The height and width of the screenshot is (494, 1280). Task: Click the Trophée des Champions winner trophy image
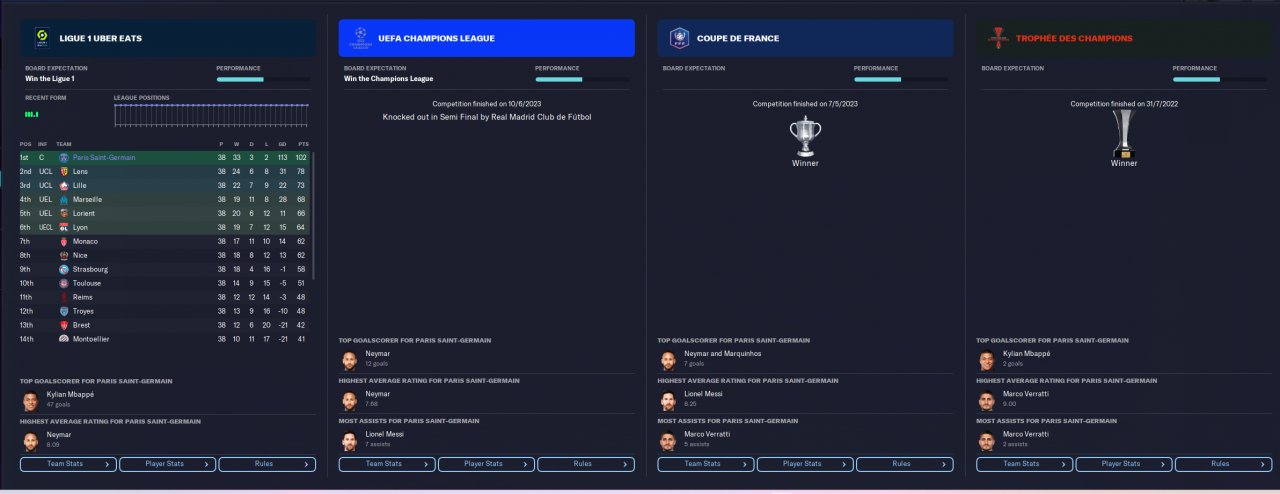[1124, 134]
